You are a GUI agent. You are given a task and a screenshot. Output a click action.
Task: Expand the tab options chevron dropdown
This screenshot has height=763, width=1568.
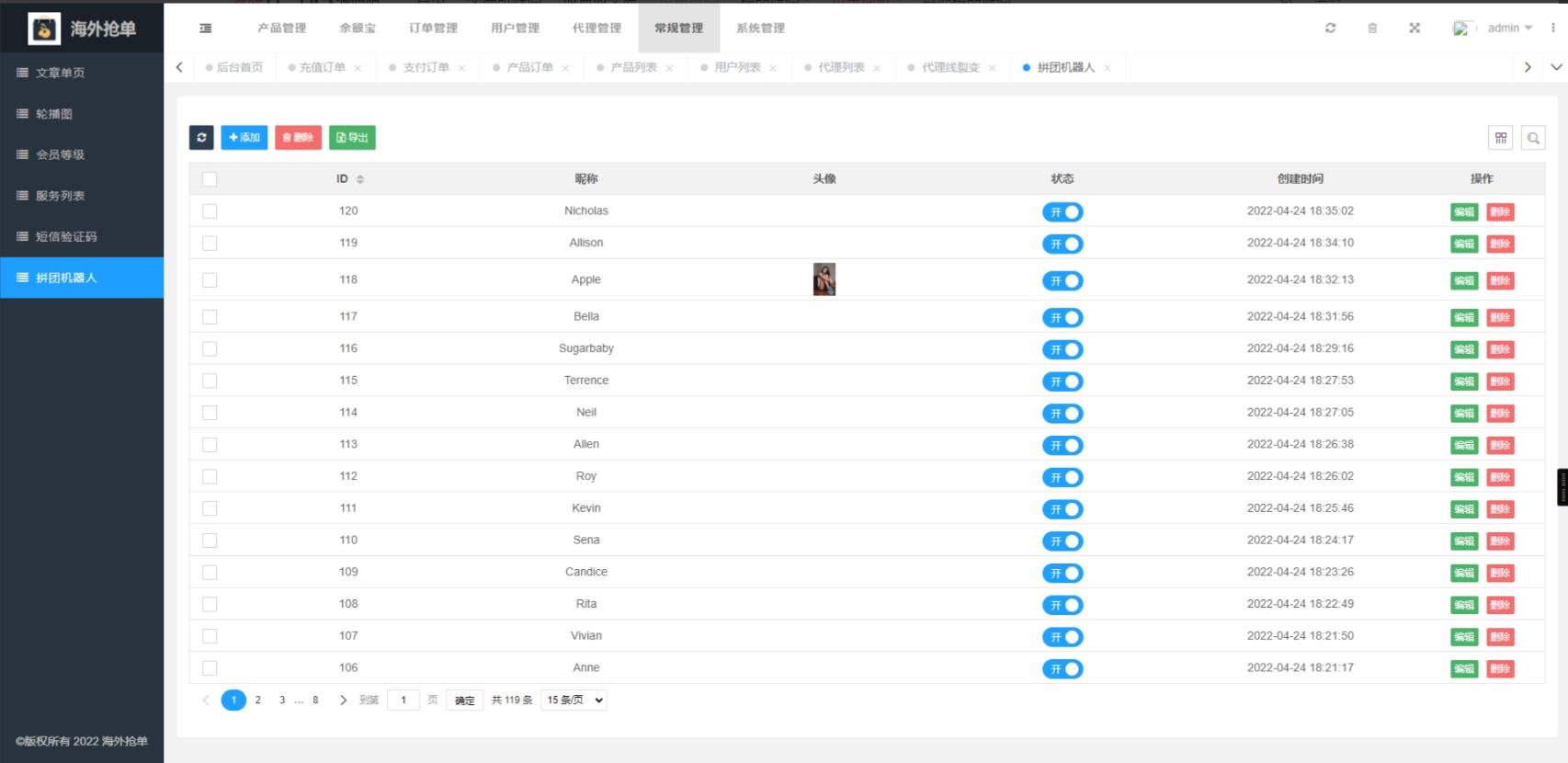click(x=1555, y=67)
